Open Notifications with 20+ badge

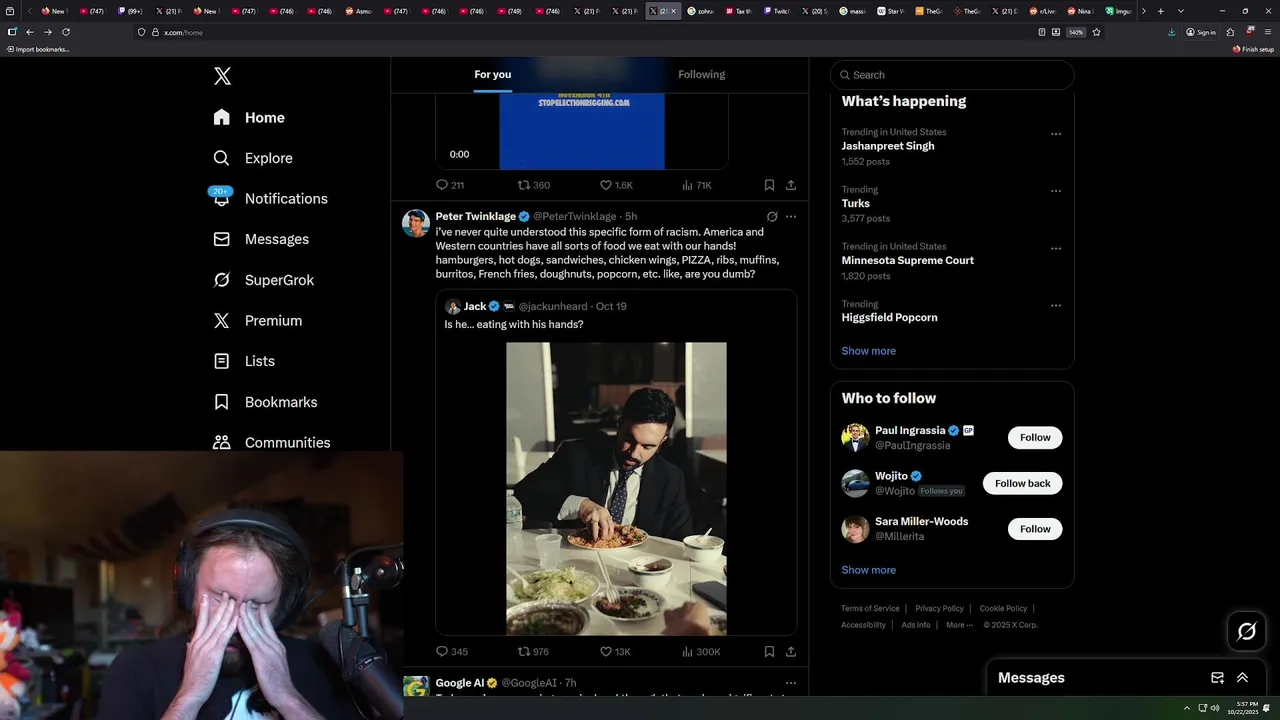click(x=270, y=198)
